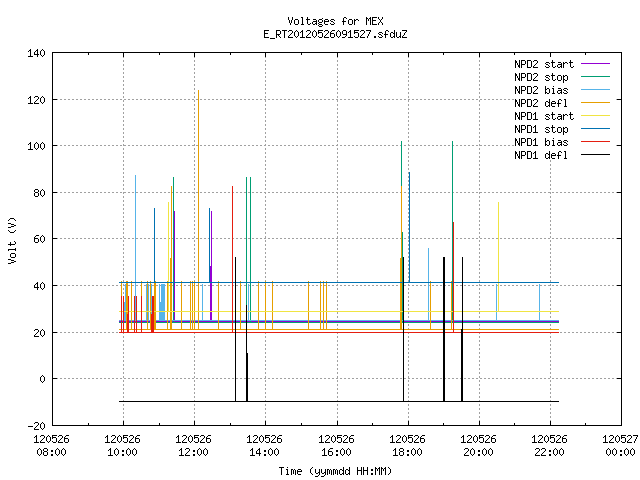The height and width of the screenshot is (480, 640).
Task: Click the purple NPD2 start legend line
Action: tap(596, 64)
